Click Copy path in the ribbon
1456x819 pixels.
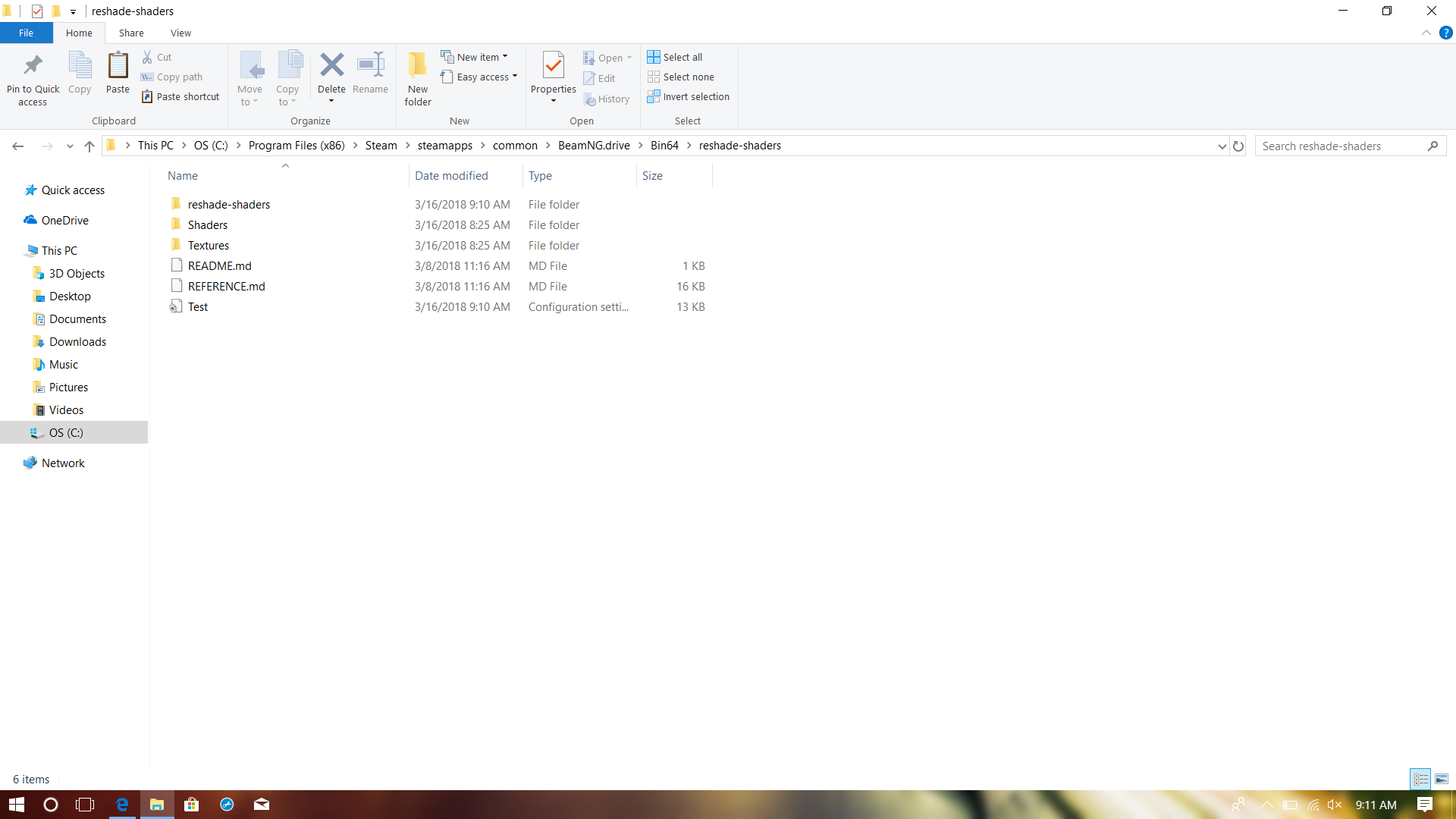(172, 77)
